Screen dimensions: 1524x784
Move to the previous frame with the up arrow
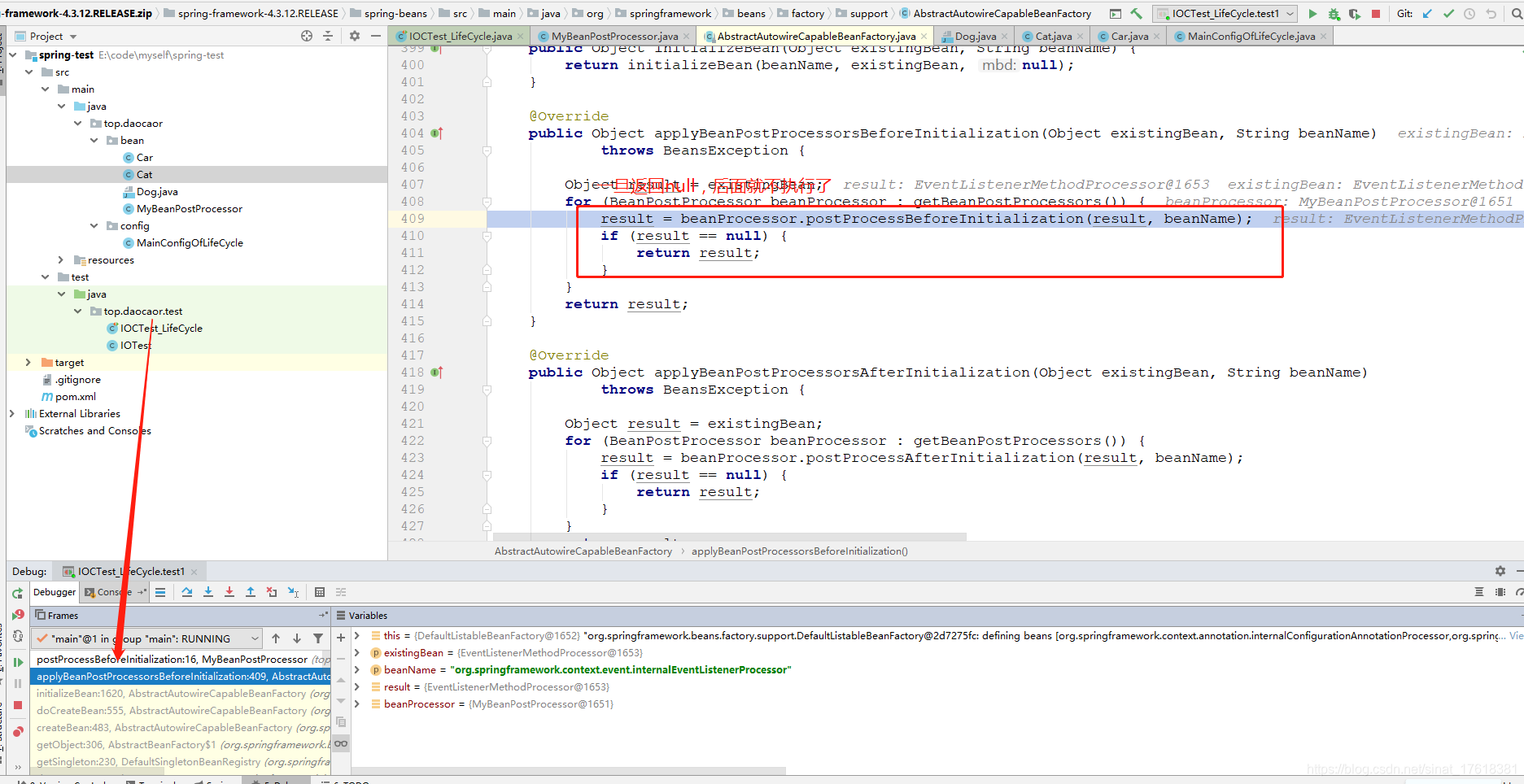[x=276, y=638]
